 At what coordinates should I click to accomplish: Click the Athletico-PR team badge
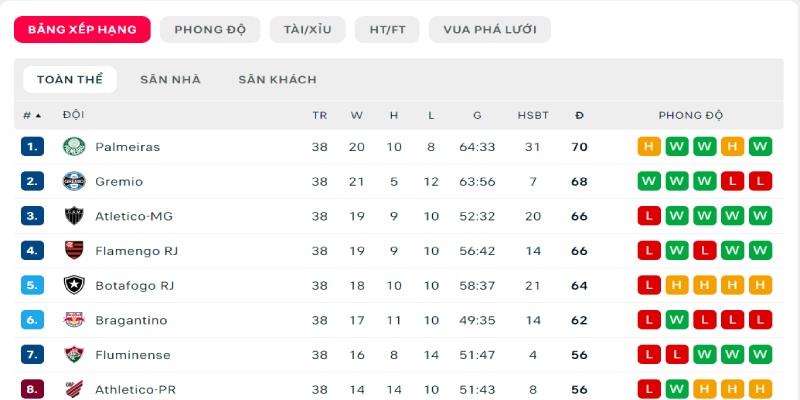tap(74, 389)
